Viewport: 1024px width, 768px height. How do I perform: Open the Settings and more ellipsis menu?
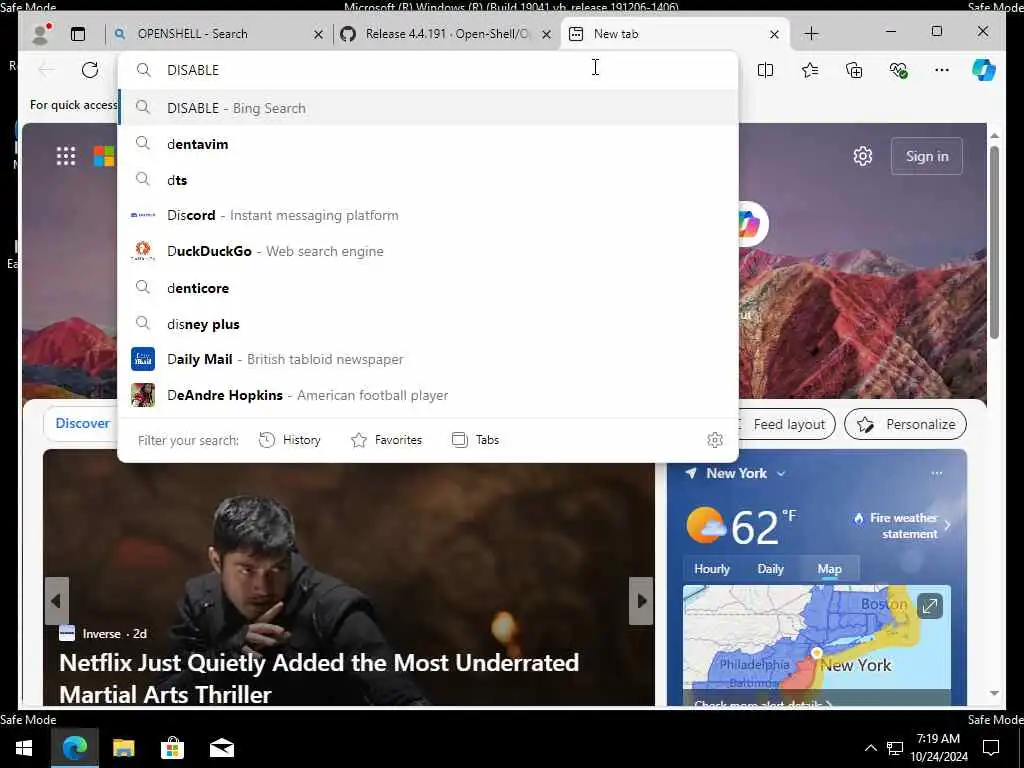click(x=942, y=70)
